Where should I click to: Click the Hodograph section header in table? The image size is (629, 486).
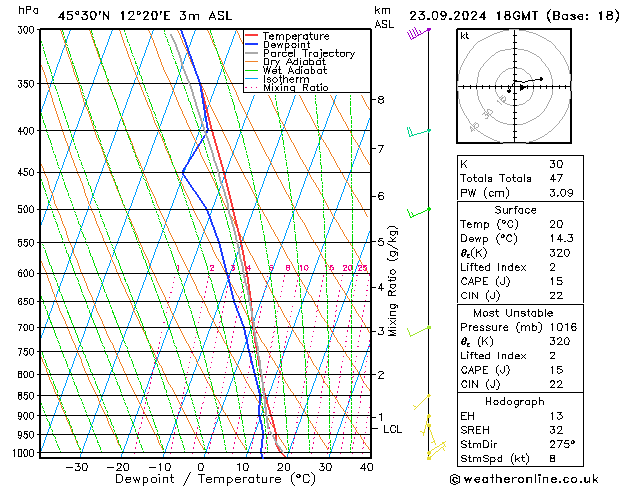pyautogui.click(x=515, y=401)
